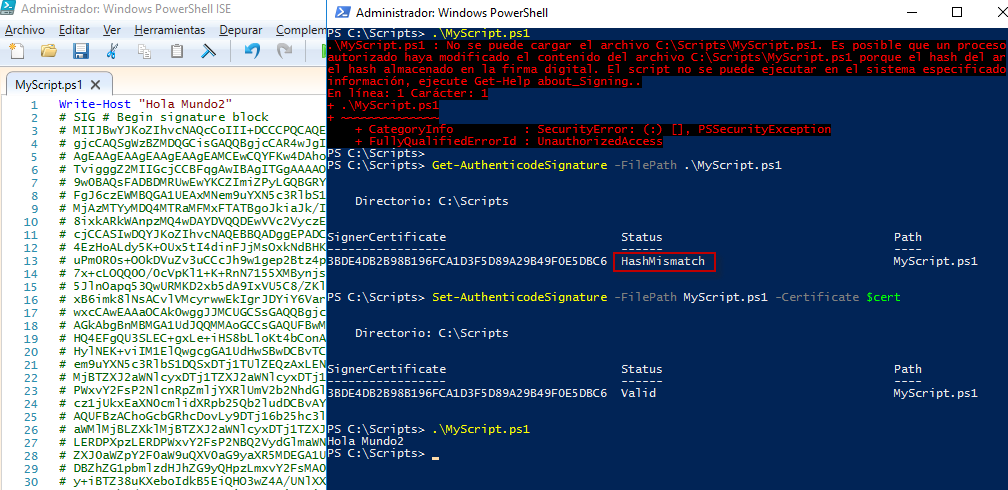The width and height of the screenshot is (1008, 490).
Task: Click the editor line starting '# HylNEK+viIM1El'
Action: [192, 352]
